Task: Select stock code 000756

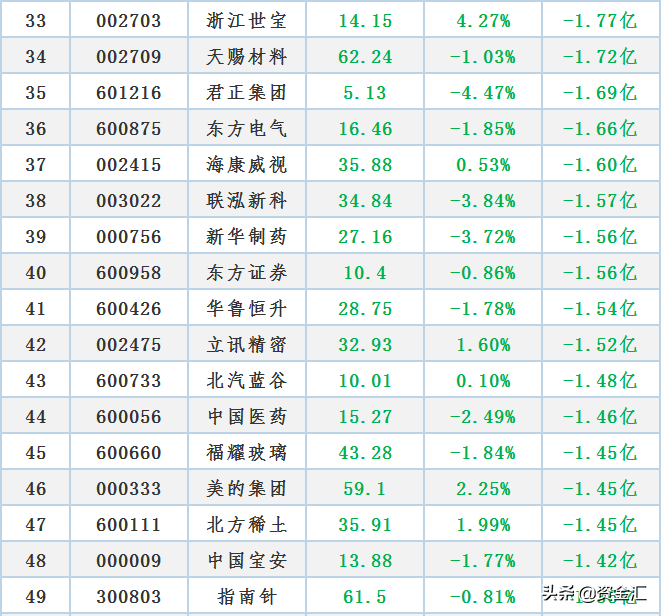Action: pos(129,237)
